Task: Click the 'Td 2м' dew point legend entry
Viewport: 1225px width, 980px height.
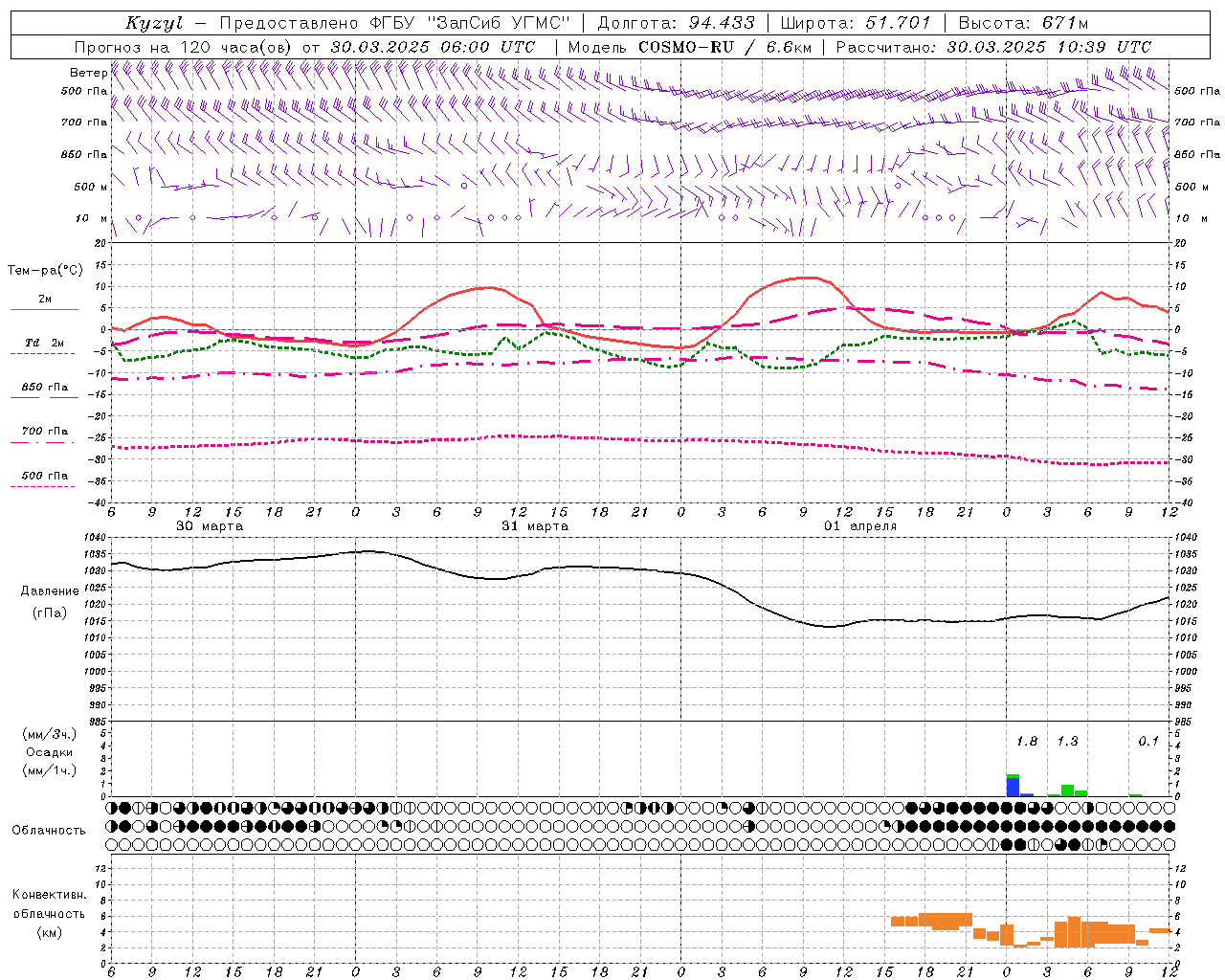Action: click(x=44, y=343)
